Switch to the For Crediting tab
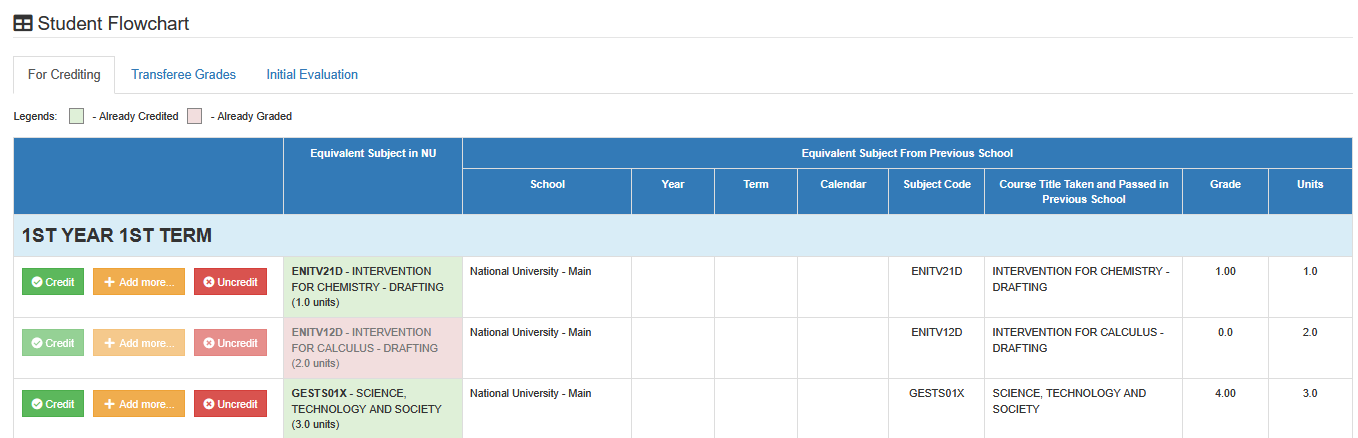 [x=64, y=75]
